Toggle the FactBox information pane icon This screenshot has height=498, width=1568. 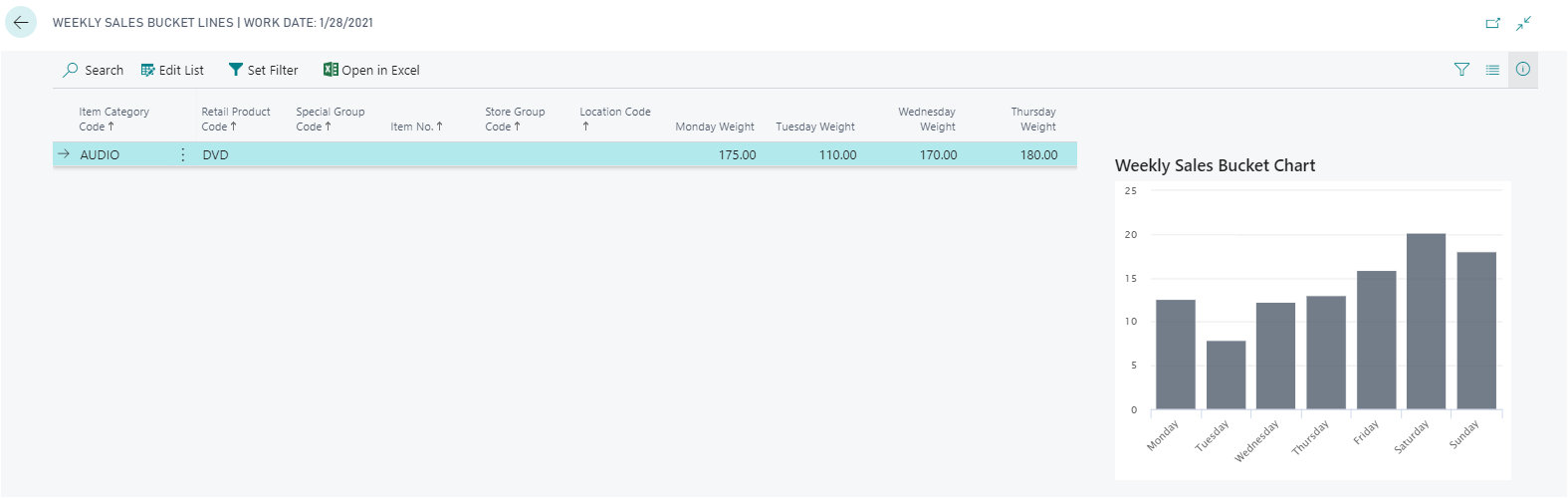[1523, 70]
